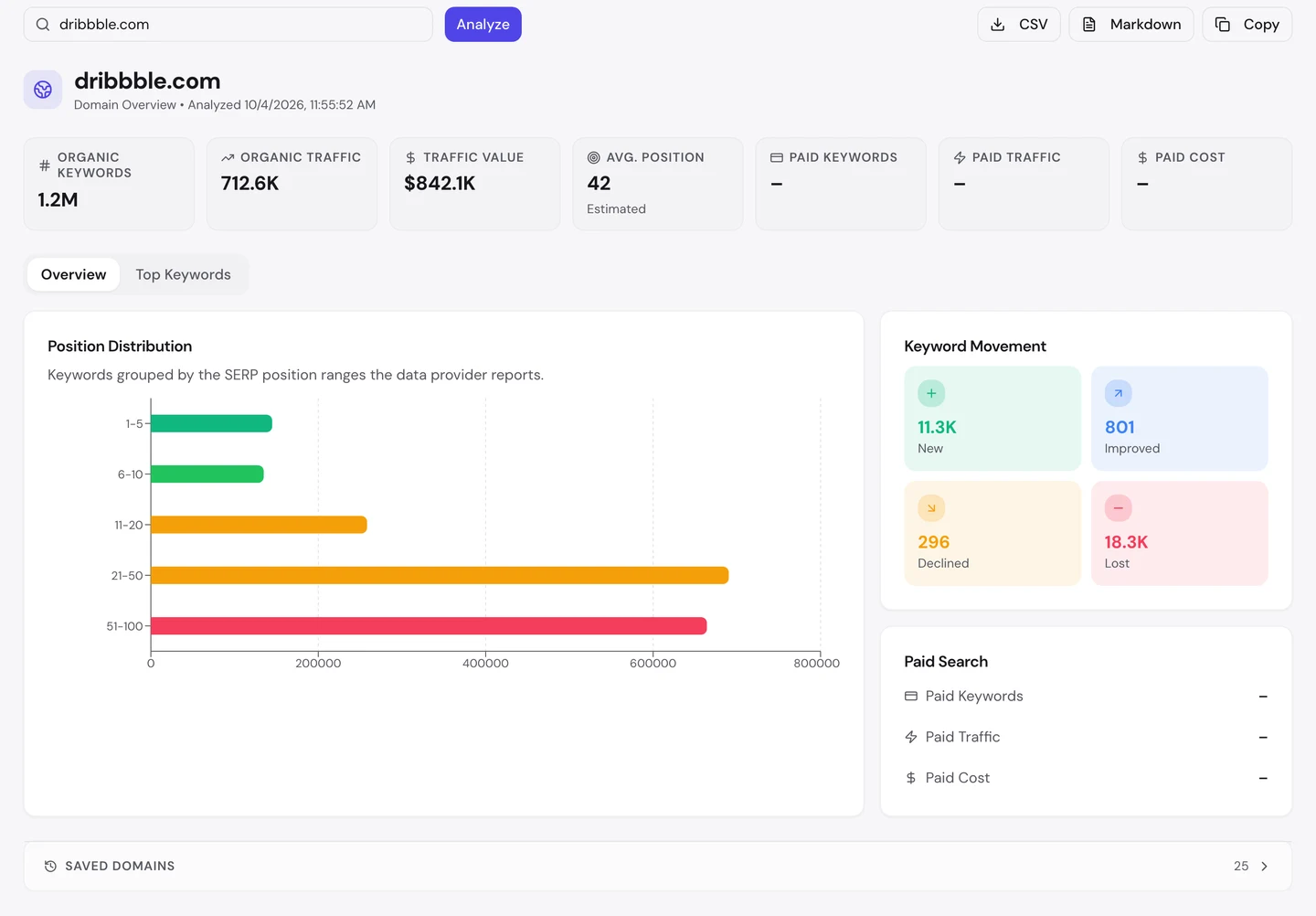The height and width of the screenshot is (916, 1316).
Task: Click the 1.2M organic keywords value
Action: 58,200
